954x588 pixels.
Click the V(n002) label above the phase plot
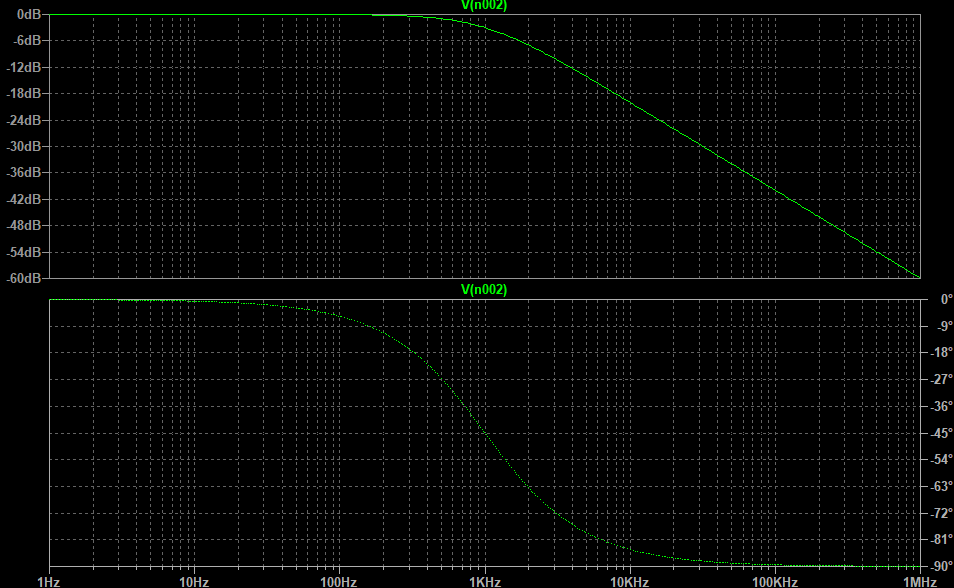(x=484, y=290)
